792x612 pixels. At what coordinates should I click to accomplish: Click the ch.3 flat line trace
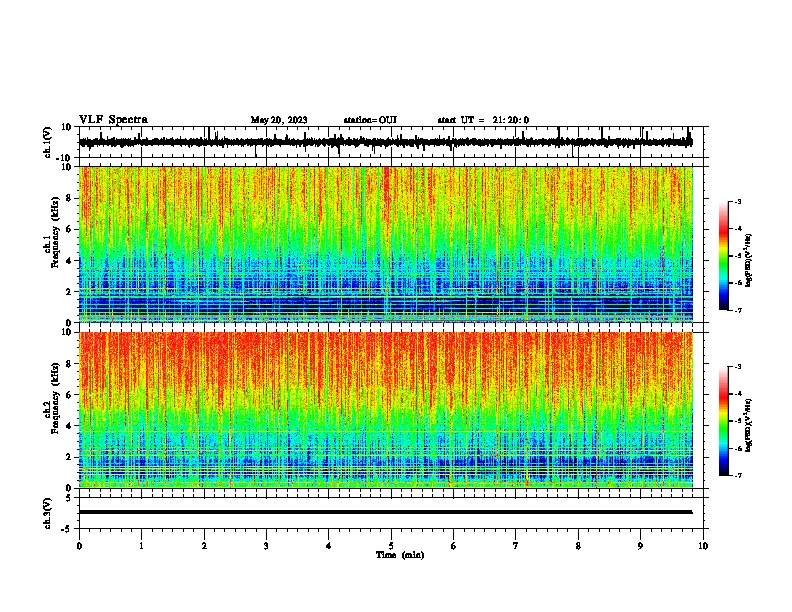pyautogui.click(x=385, y=512)
